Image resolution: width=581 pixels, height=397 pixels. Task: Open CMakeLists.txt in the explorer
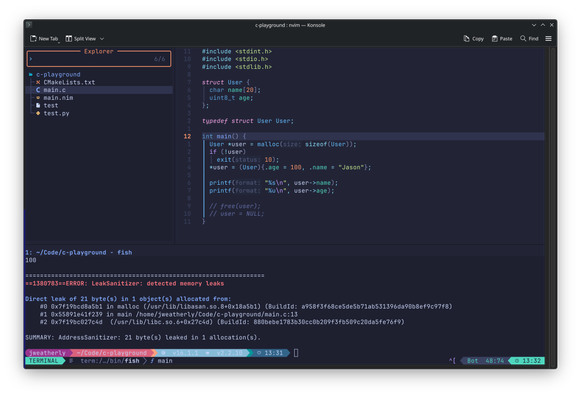[69, 82]
